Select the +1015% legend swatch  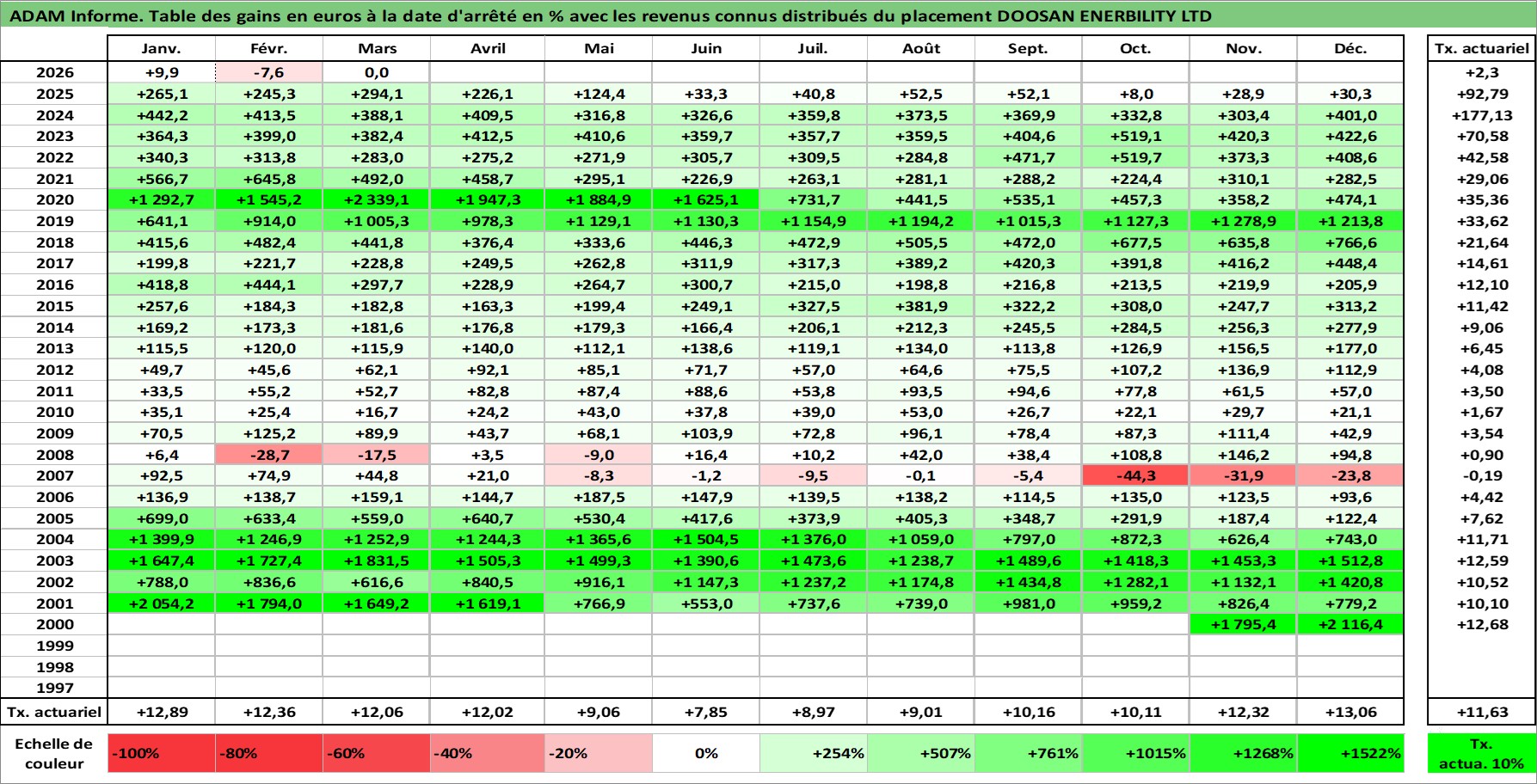(1136, 753)
